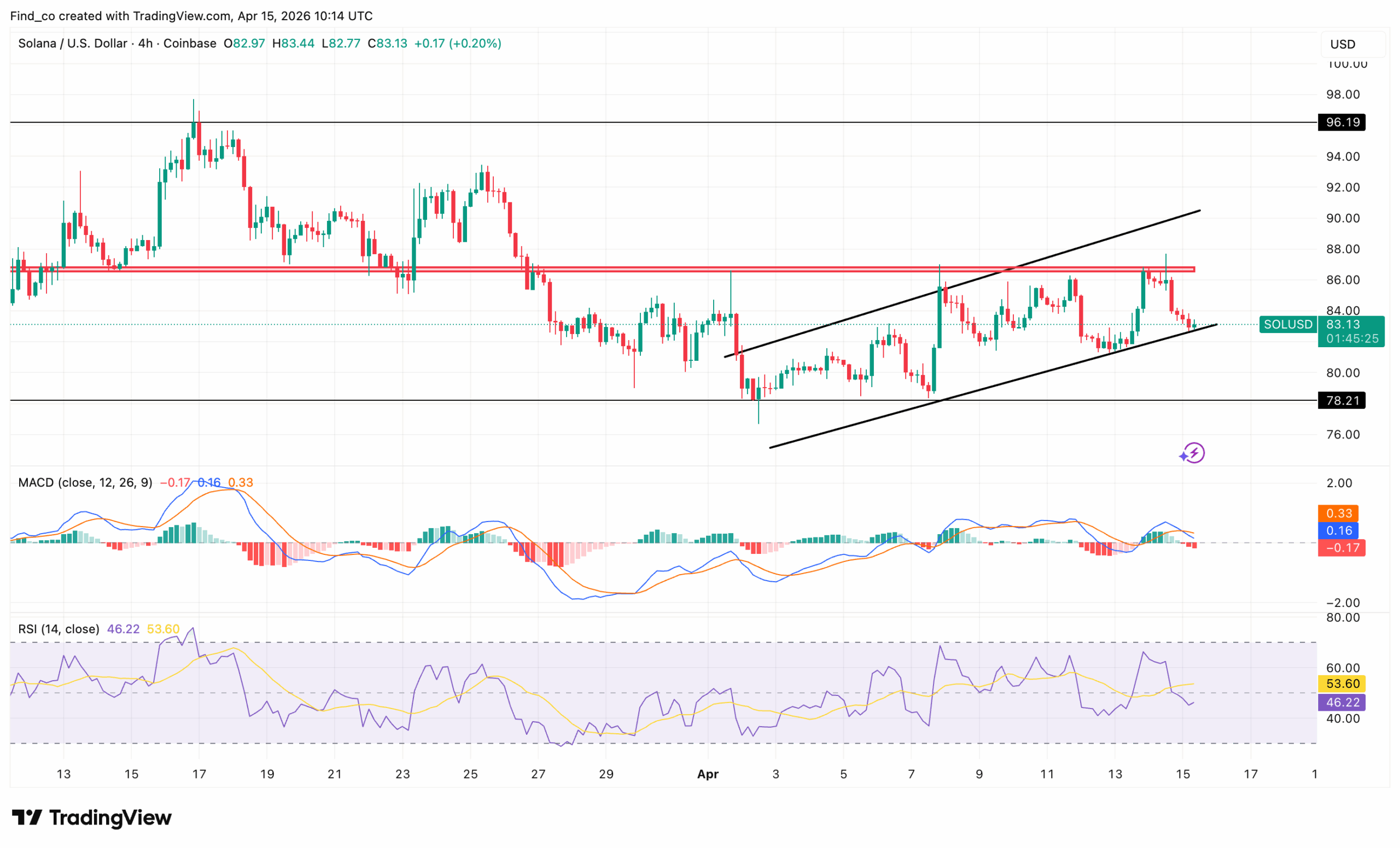Click the Apr date label on time axis
This screenshot has width=1400, height=848.
(708, 774)
